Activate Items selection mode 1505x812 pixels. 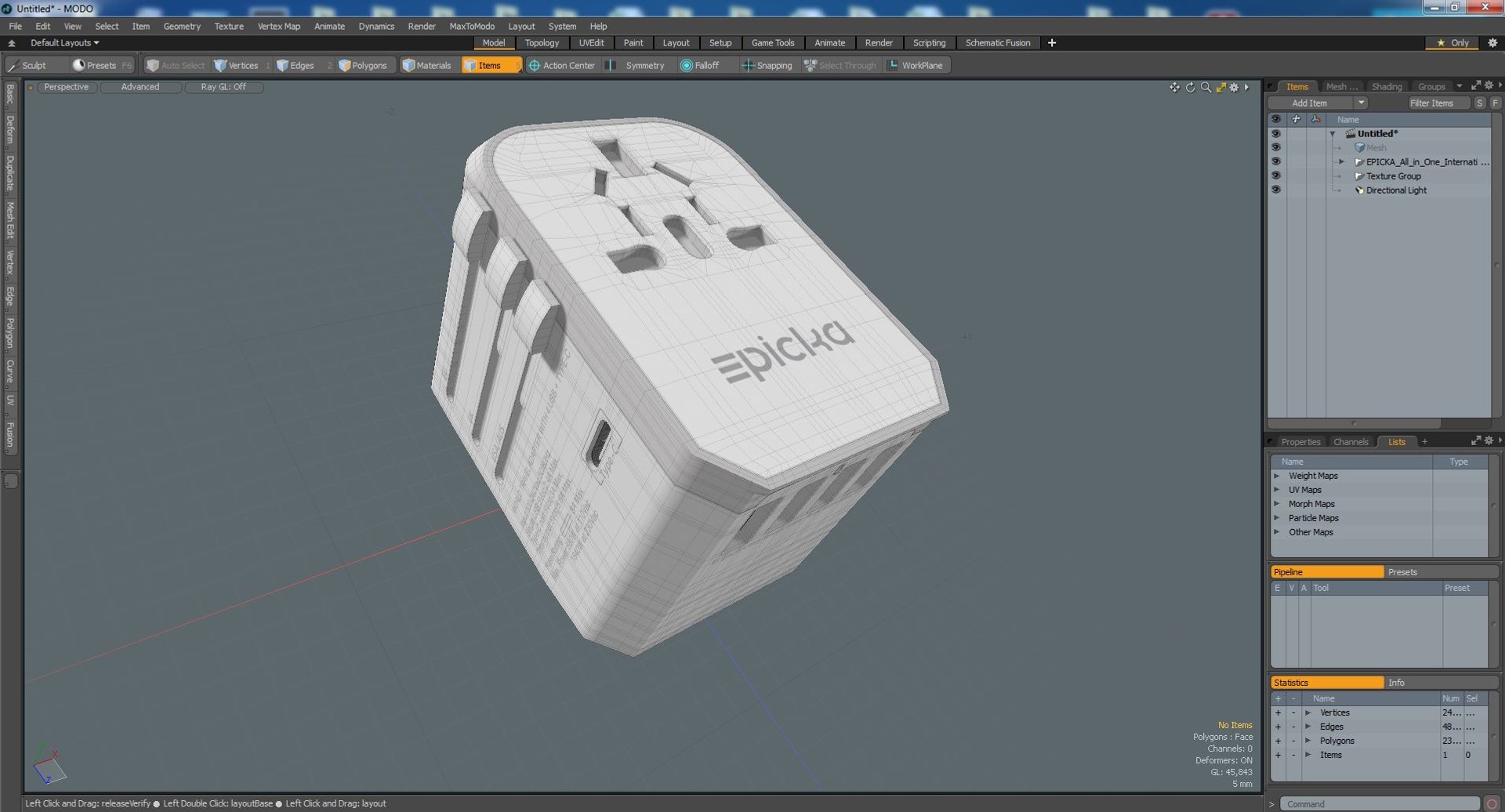click(490, 65)
